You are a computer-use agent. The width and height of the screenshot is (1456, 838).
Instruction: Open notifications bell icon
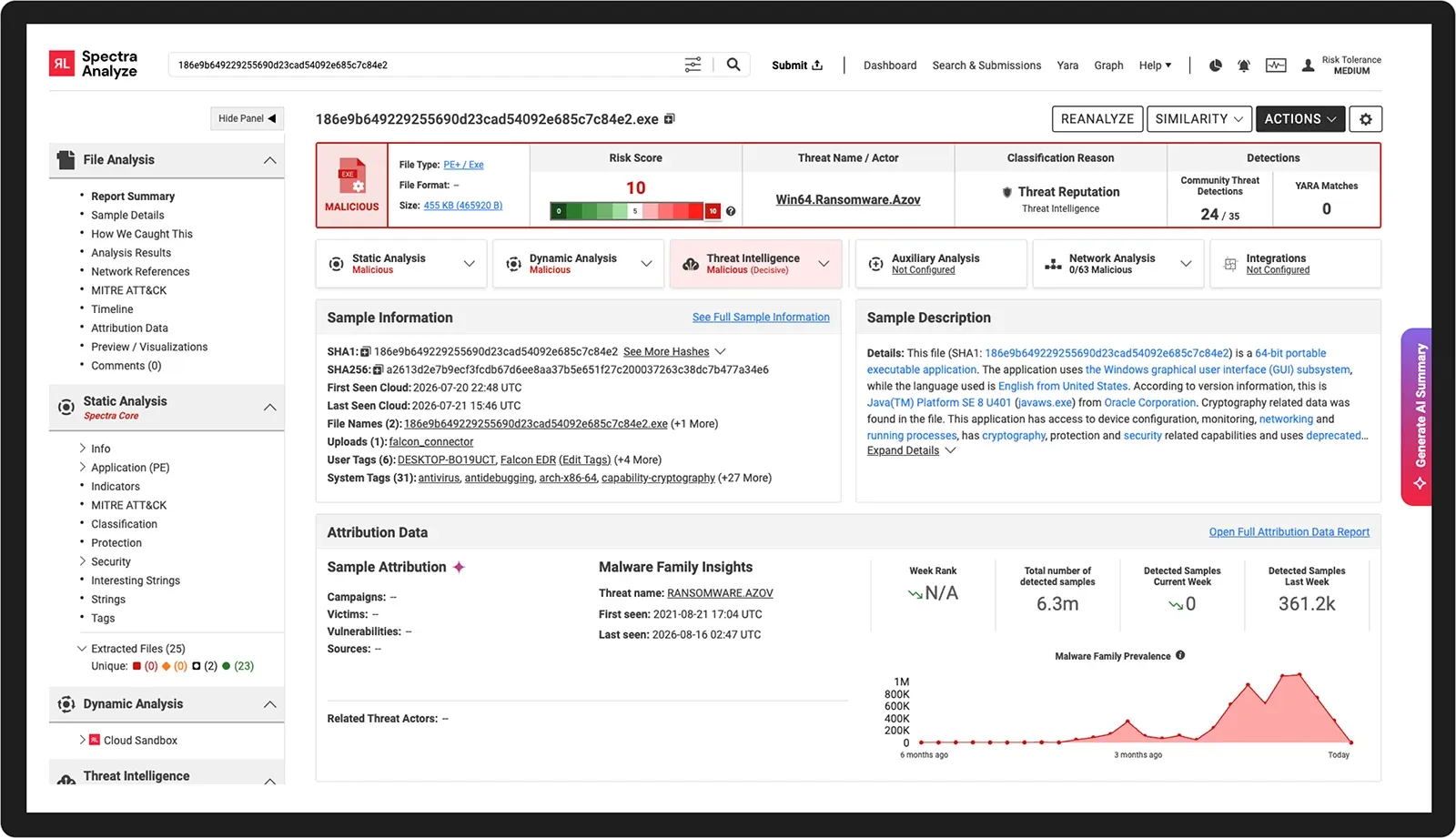tap(1243, 66)
